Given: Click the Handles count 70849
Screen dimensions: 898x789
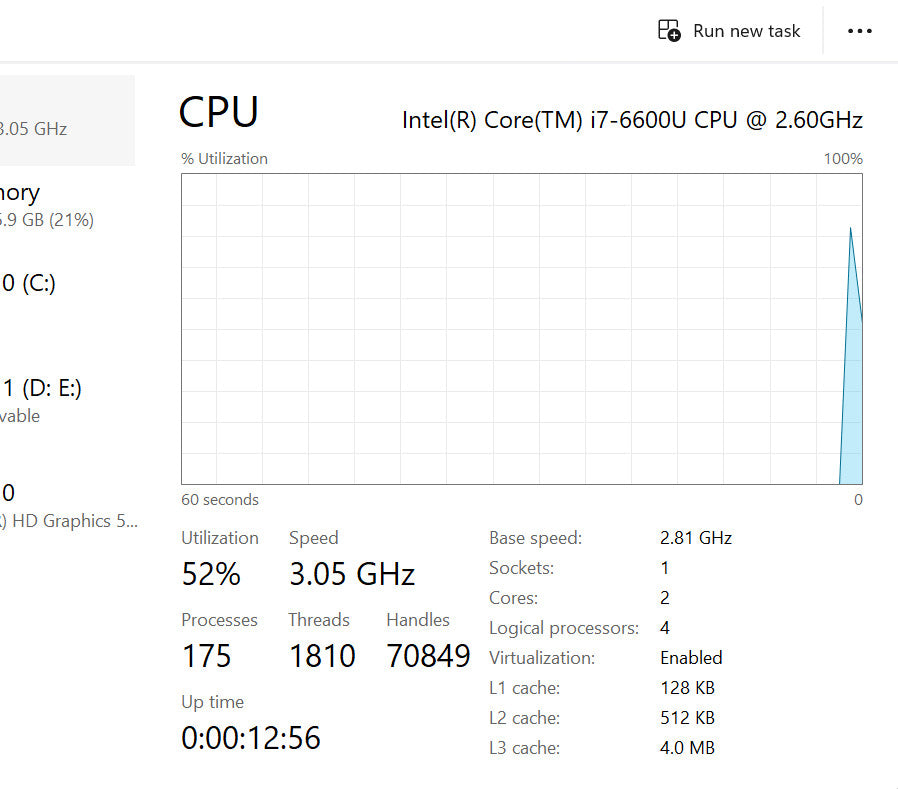Looking at the screenshot, I should (428, 656).
